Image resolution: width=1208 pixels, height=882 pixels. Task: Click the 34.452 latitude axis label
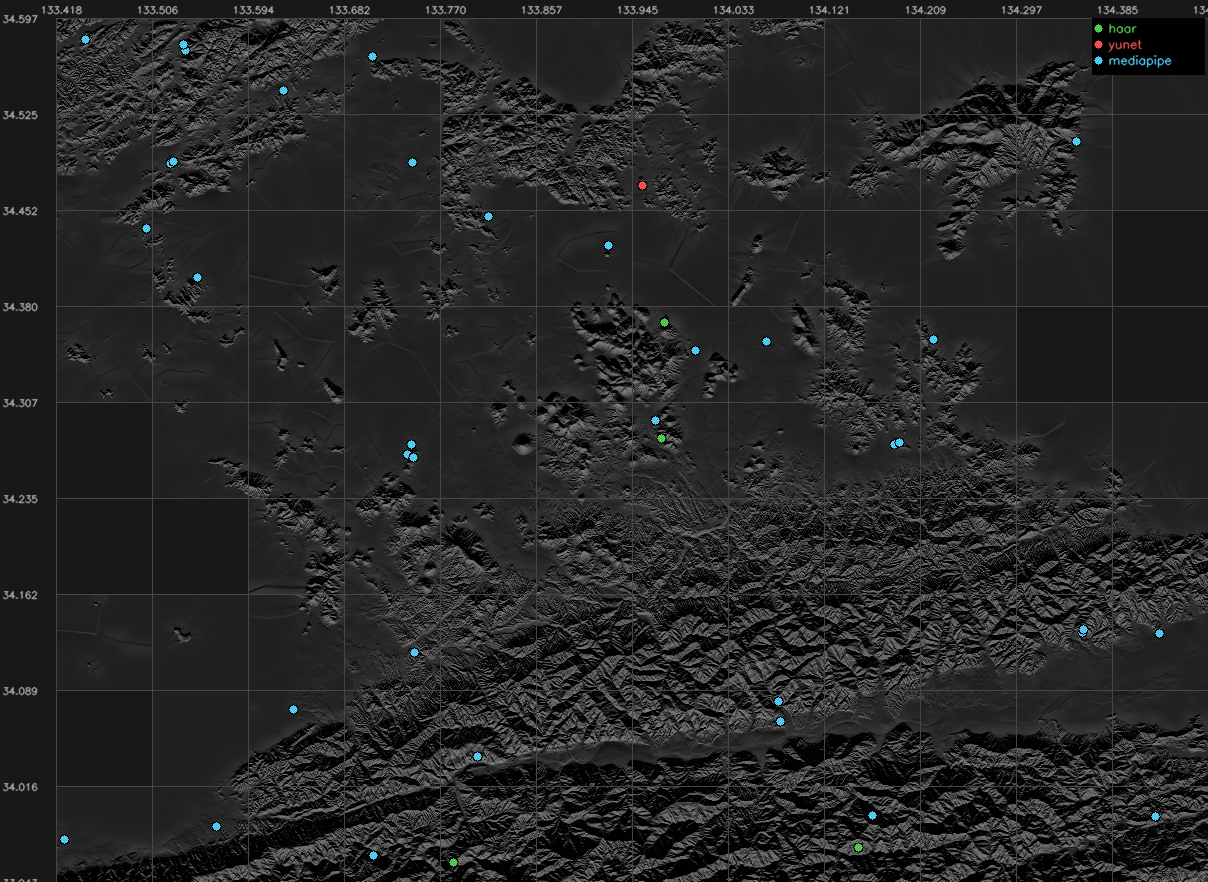coord(20,211)
